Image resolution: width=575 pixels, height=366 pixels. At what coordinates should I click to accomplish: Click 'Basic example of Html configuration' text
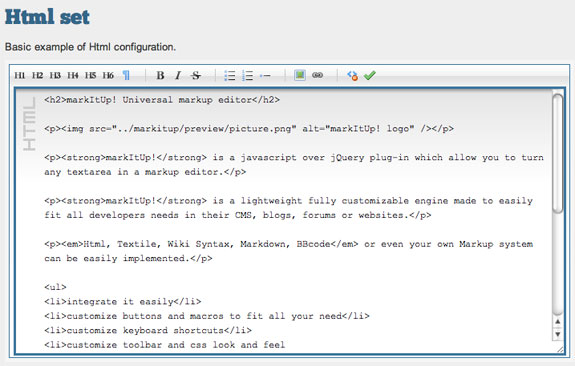[90, 47]
